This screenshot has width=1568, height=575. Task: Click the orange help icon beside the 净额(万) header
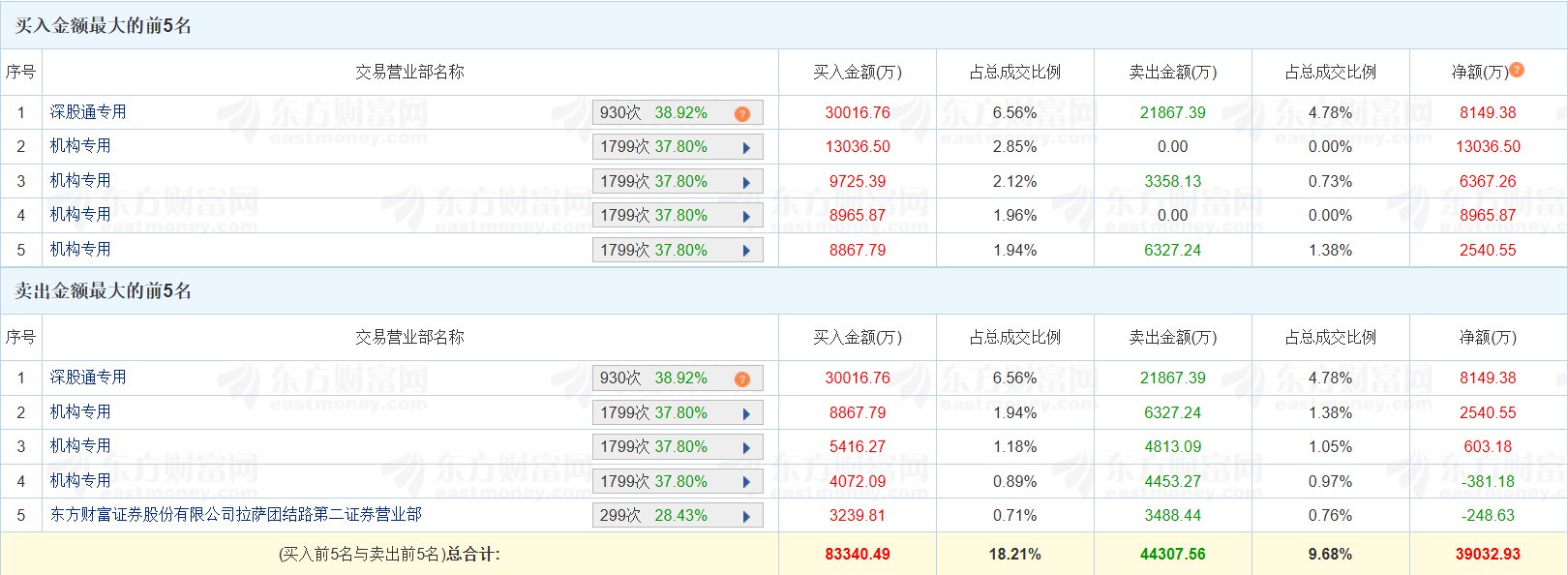(x=1517, y=70)
